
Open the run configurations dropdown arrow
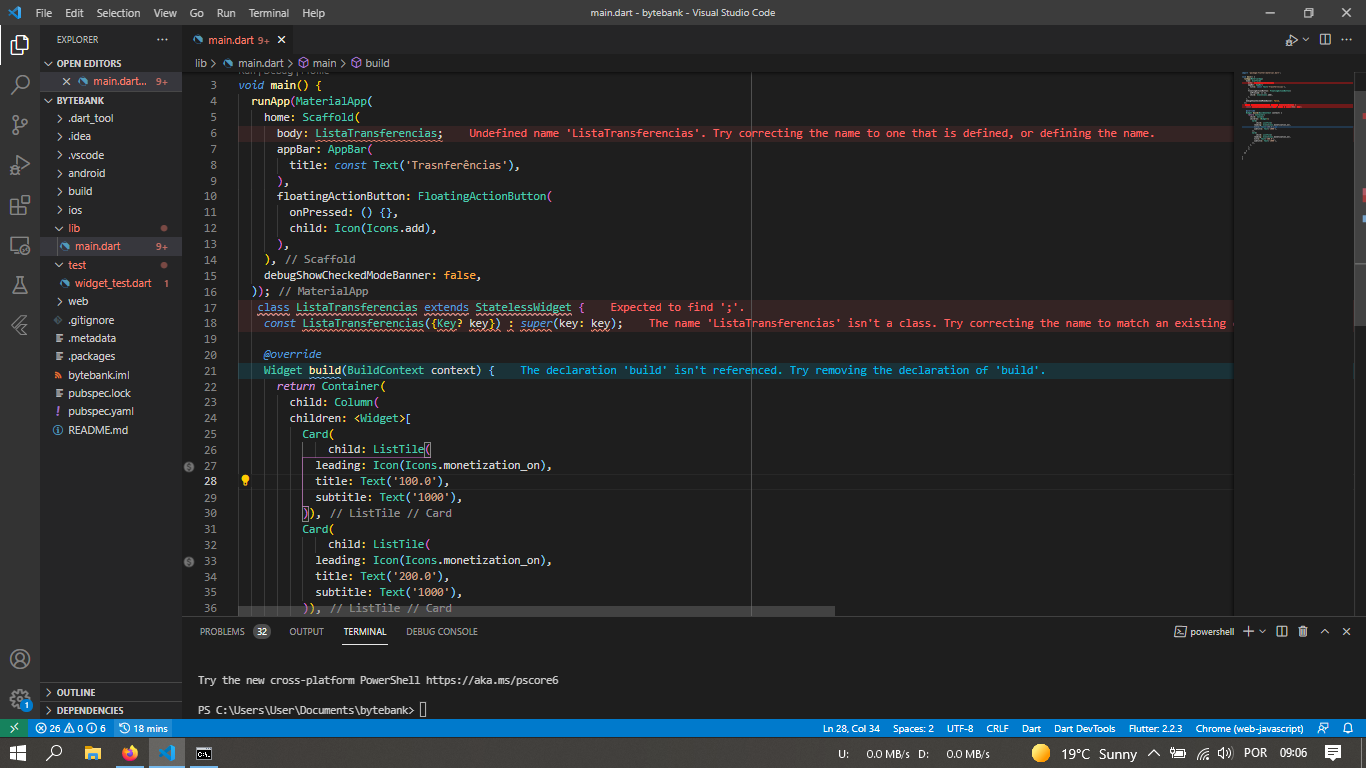pyautogui.click(x=1305, y=40)
